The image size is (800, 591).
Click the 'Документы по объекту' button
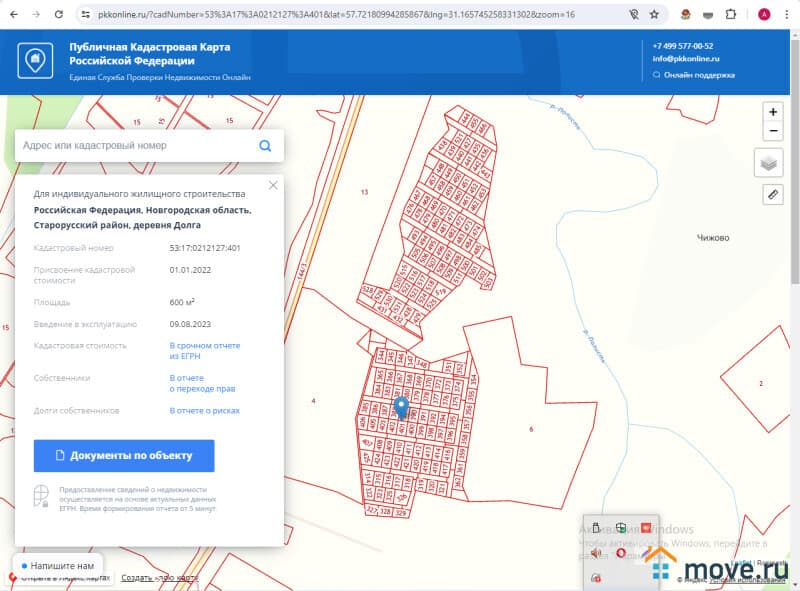[x=124, y=456]
